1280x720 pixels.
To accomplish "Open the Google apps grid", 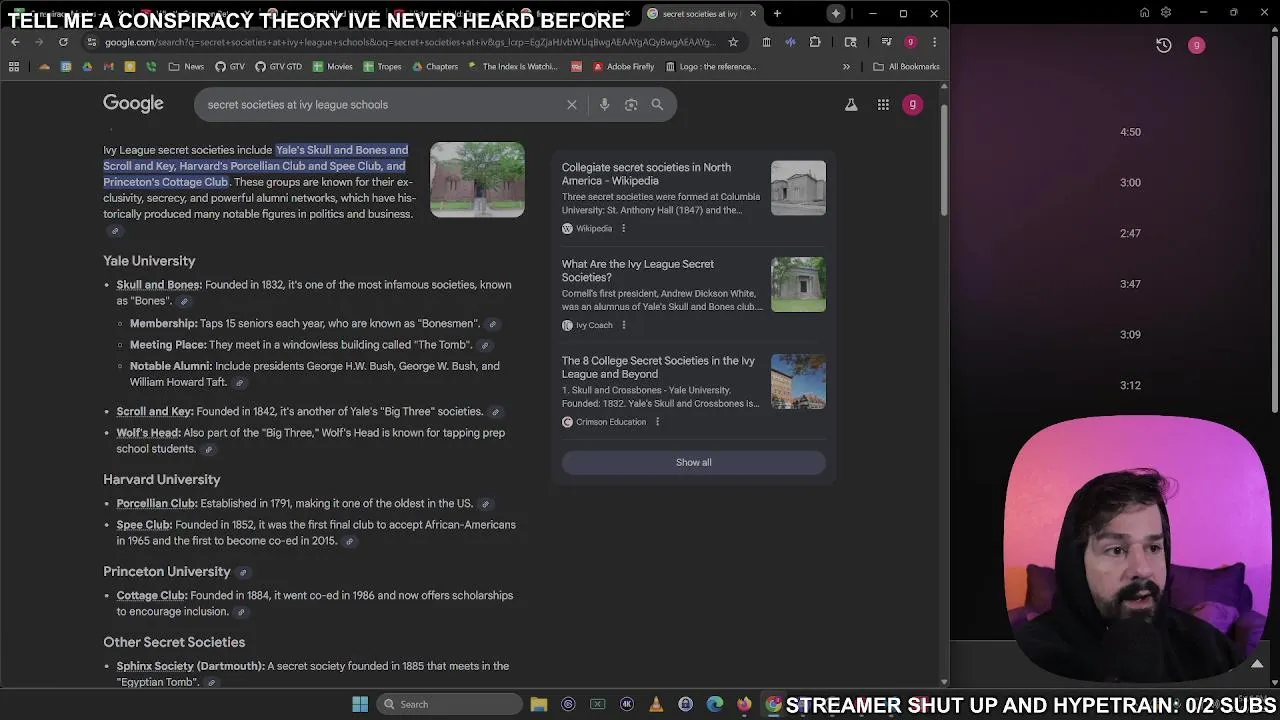I will [x=883, y=104].
